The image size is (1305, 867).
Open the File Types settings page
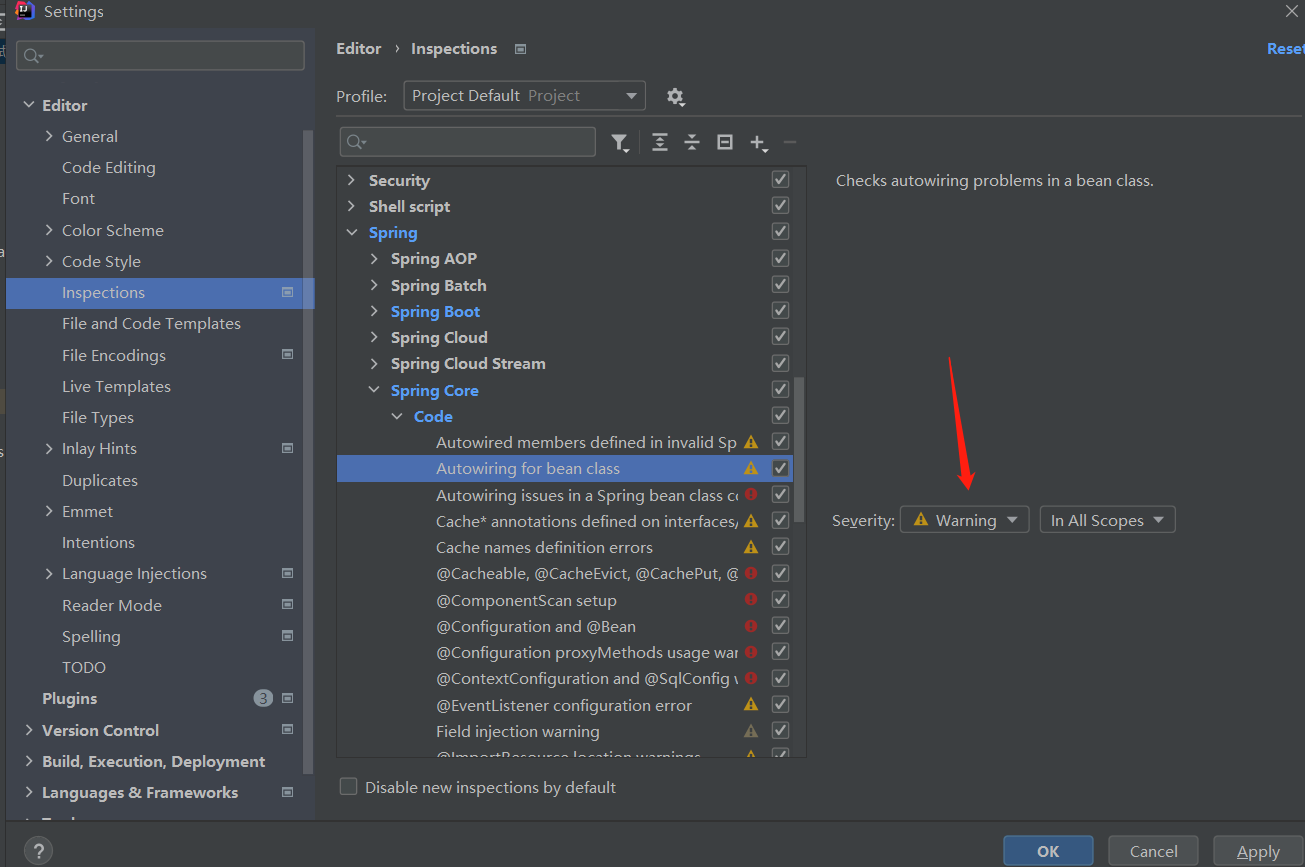[98, 418]
